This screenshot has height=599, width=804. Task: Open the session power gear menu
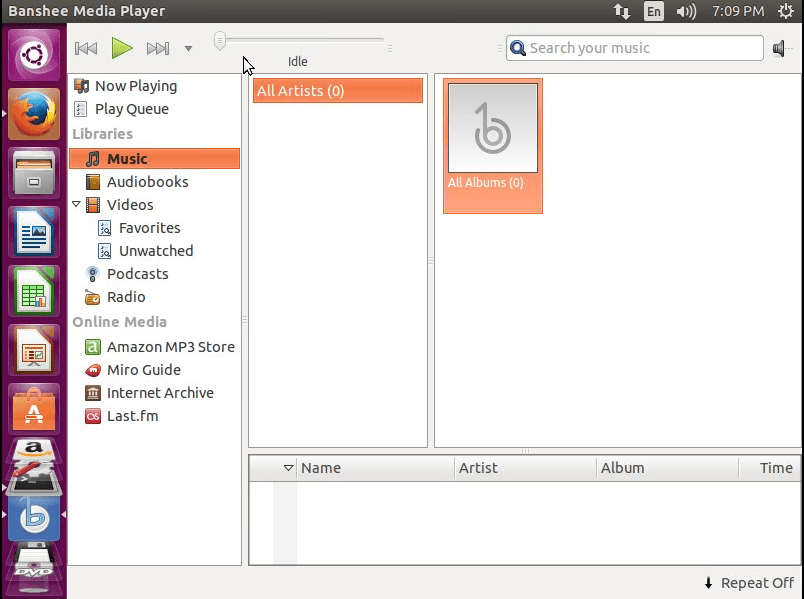(x=786, y=11)
